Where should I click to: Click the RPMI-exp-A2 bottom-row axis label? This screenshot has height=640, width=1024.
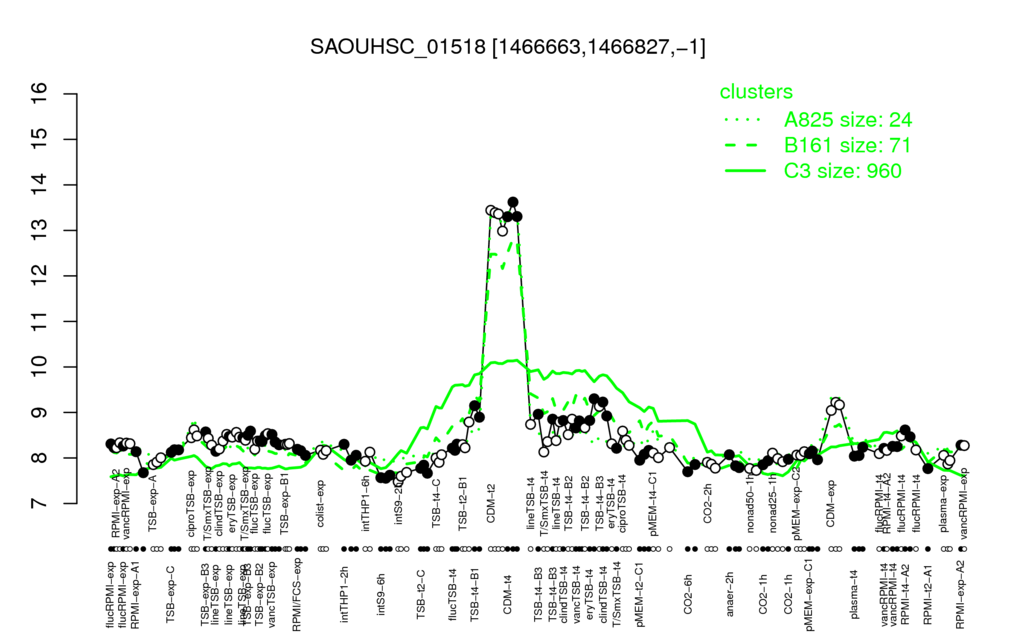[x=959, y=595]
